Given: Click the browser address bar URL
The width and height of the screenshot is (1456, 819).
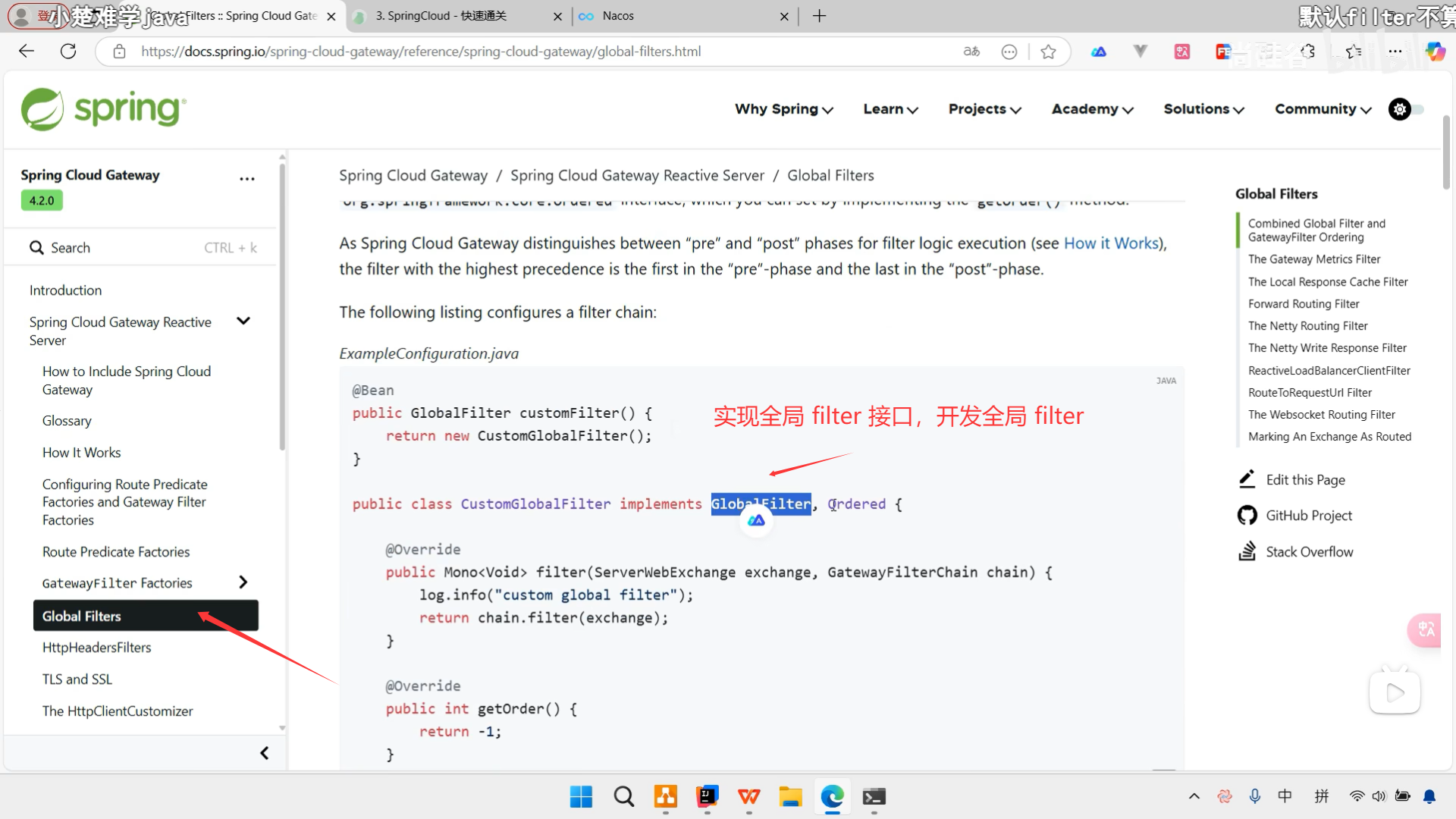Looking at the screenshot, I should [421, 52].
